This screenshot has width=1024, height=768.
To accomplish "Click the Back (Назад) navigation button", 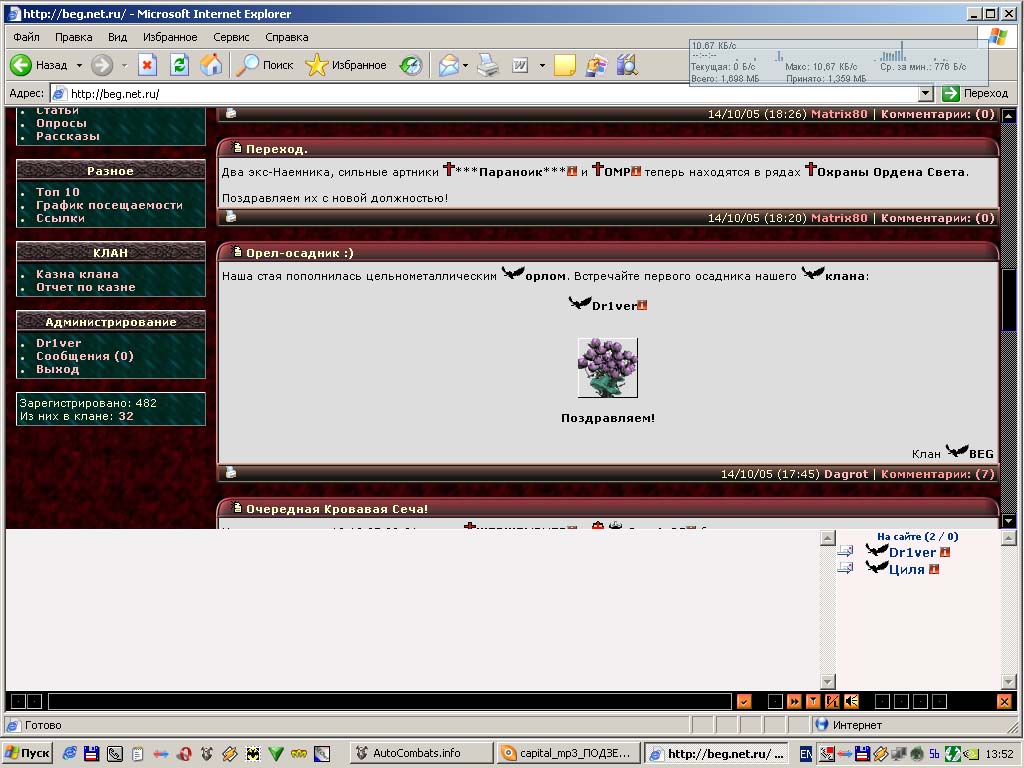I will tap(39, 65).
